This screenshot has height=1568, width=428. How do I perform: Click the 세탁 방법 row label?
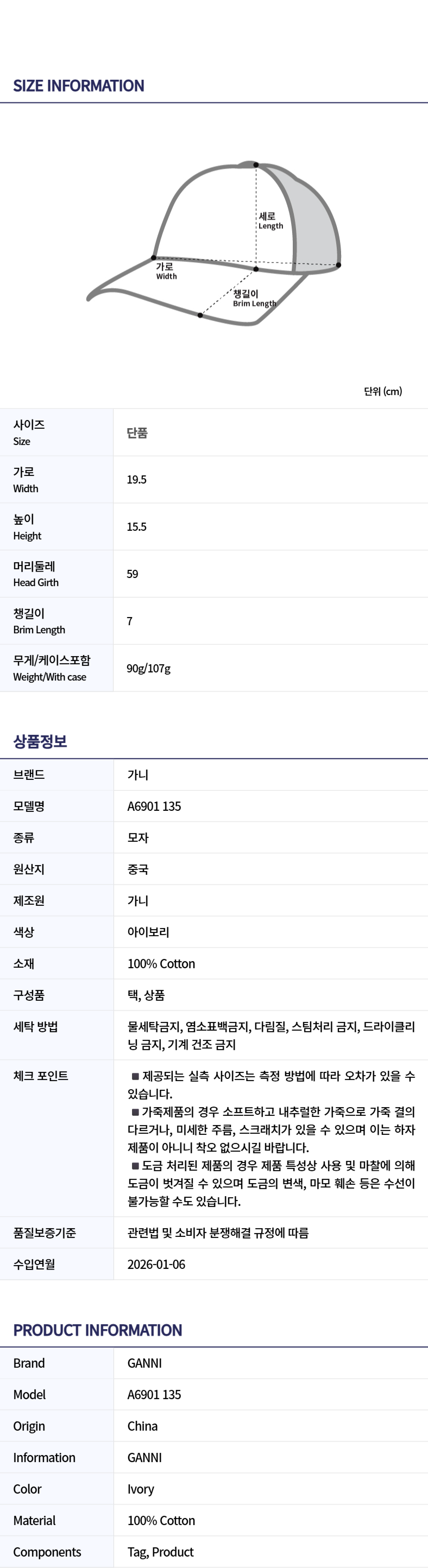[35, 1027]
